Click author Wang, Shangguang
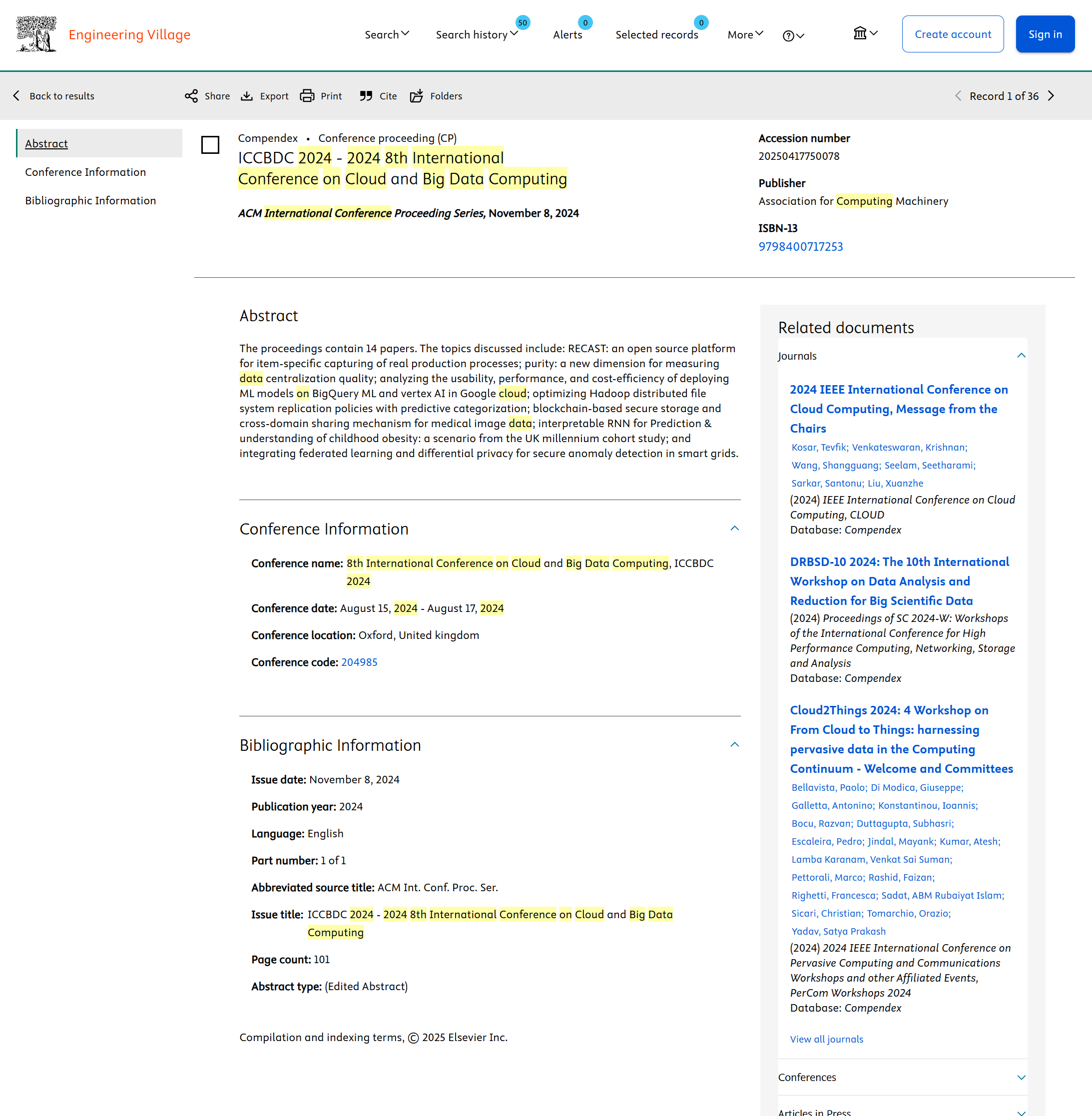The width and height of the screenshot is (1092, 1116). pos(836,465)
